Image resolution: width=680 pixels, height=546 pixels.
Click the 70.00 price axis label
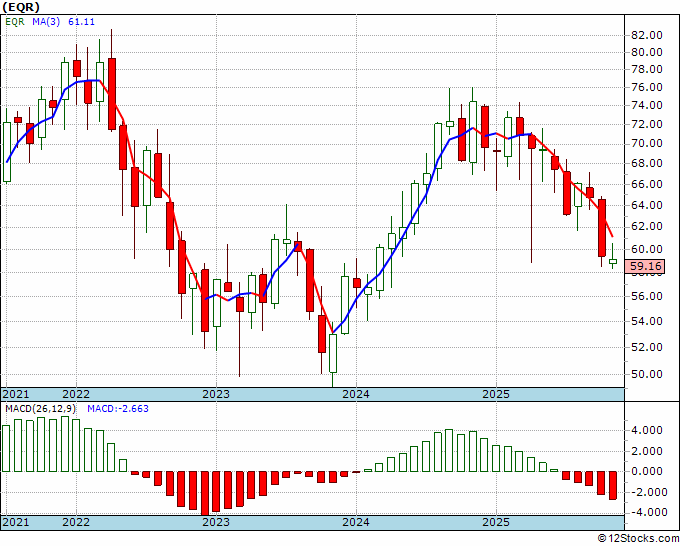[646, 144]
